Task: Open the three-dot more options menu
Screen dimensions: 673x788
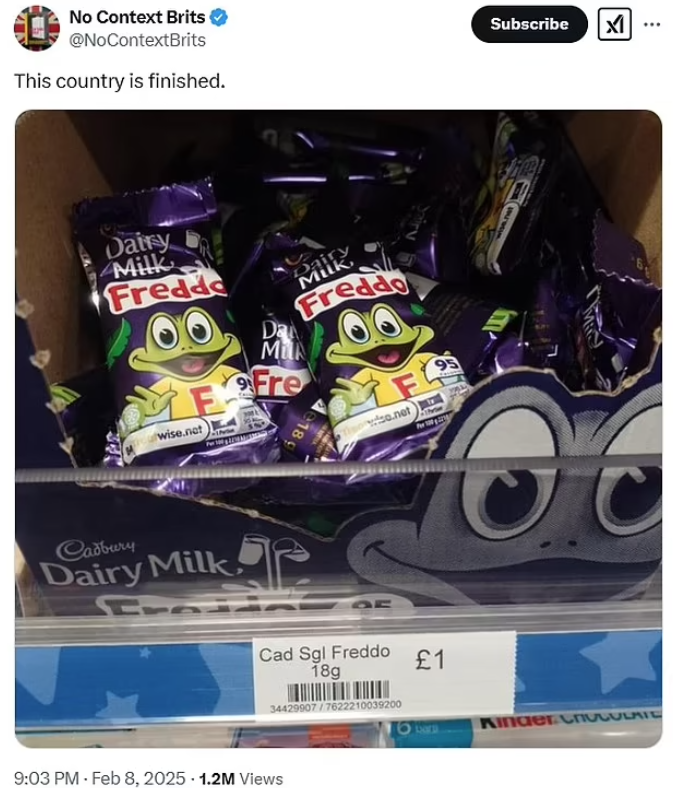Action: (652, 24)
